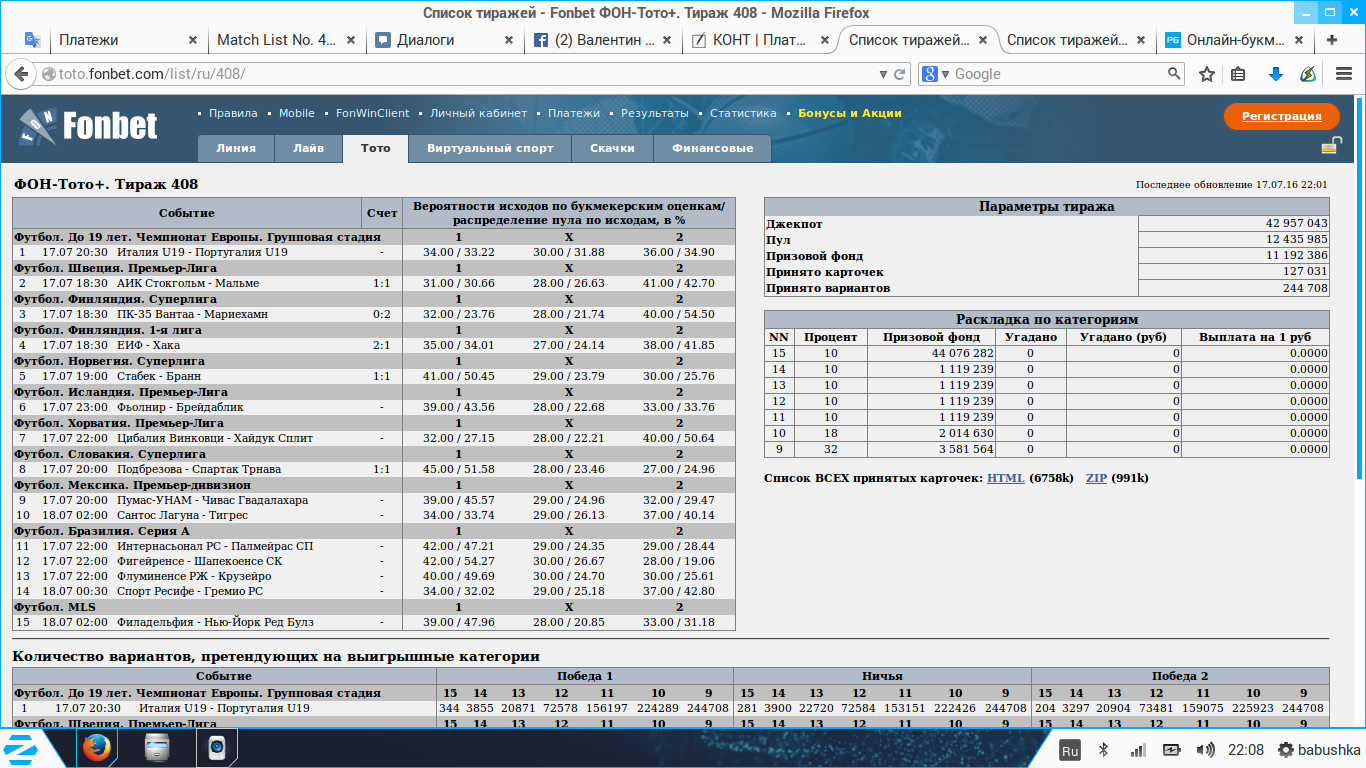Click the green extension icon in toolbar
Image resolution: width=1366 pixels, height=768 pixels.
(x=1307, y=74)
